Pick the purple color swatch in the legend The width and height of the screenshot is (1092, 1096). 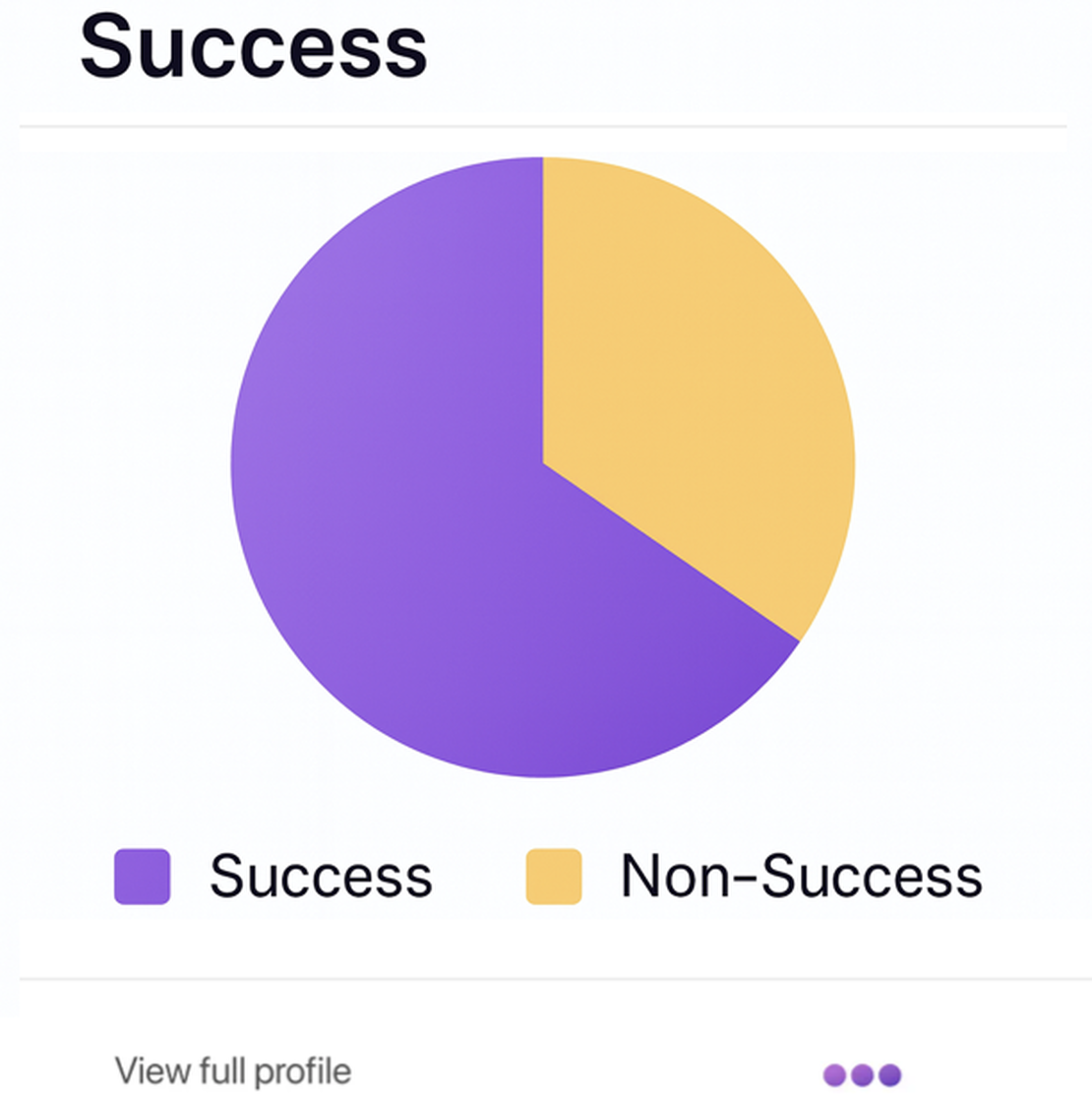coord(143,874)
